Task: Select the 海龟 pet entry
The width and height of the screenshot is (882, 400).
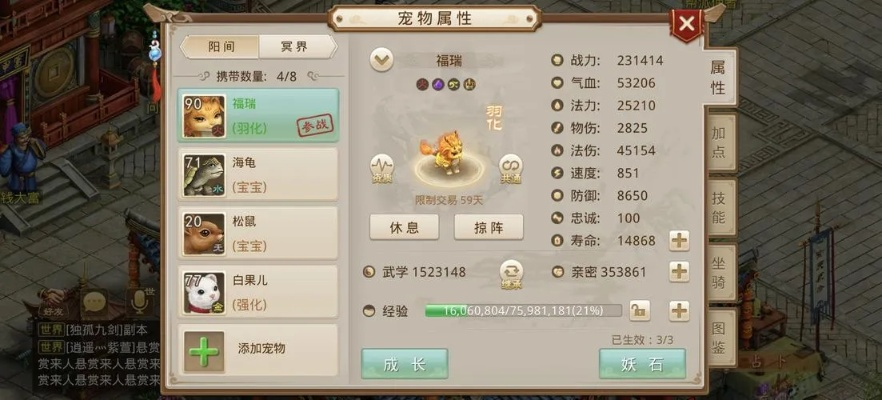Action: pos(258,174)
